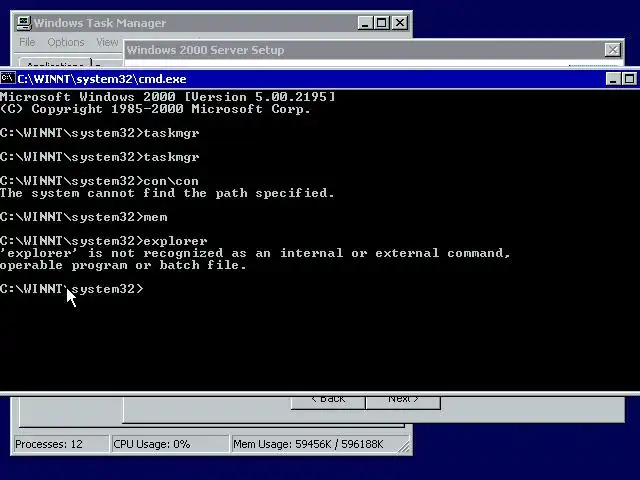
Task: Click the mem command line
Action: (84, 217)
